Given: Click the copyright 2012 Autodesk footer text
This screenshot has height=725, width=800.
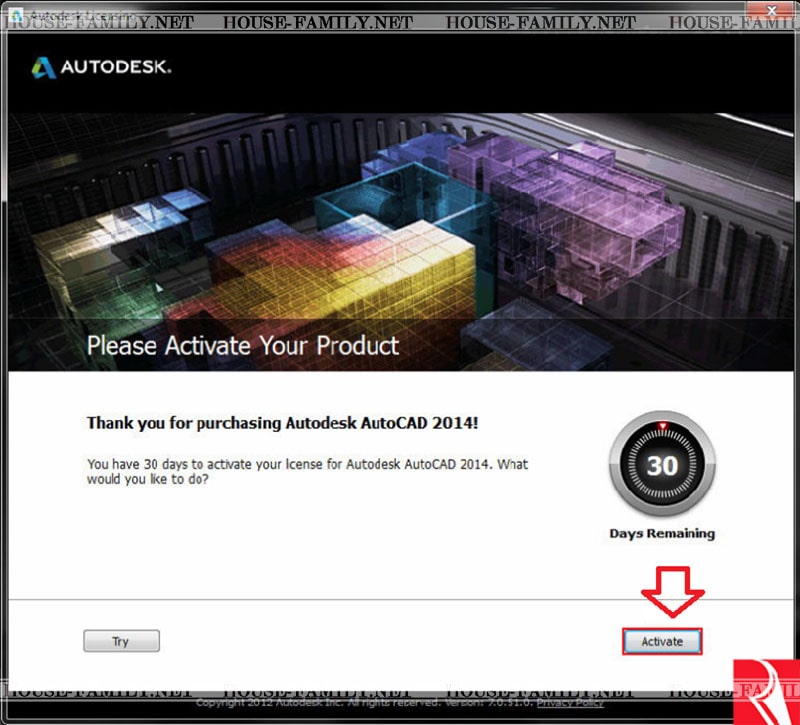Looking at the screenshot, I should (365, 703).
